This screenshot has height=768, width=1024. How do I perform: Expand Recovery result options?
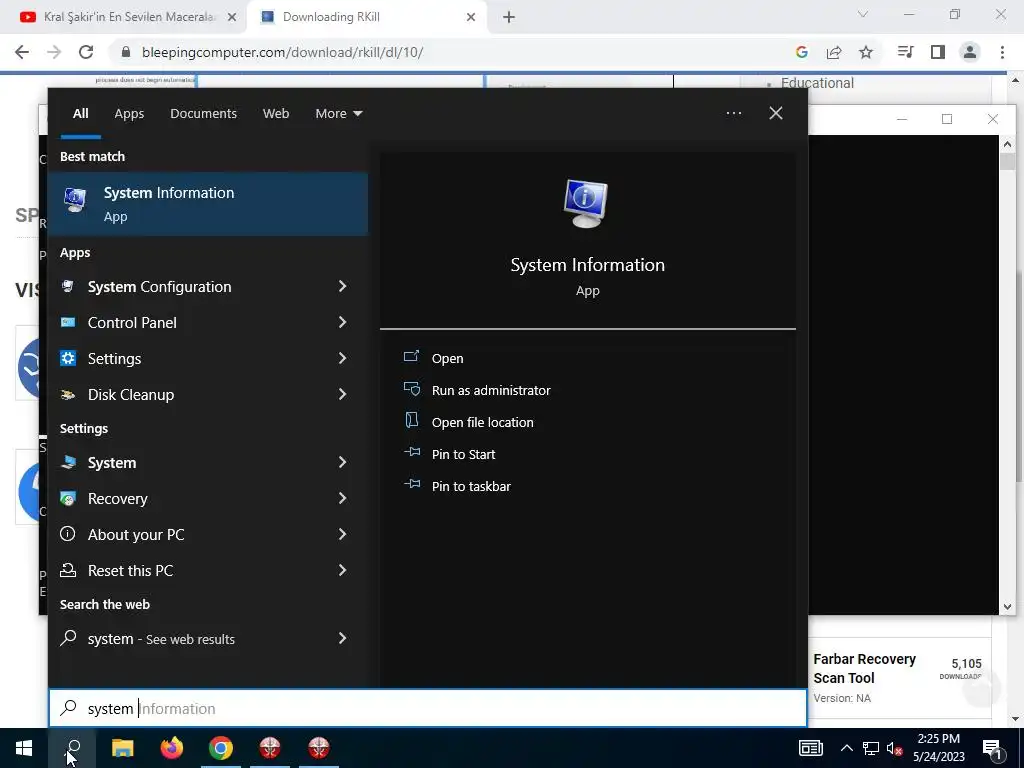coord(342,498)
